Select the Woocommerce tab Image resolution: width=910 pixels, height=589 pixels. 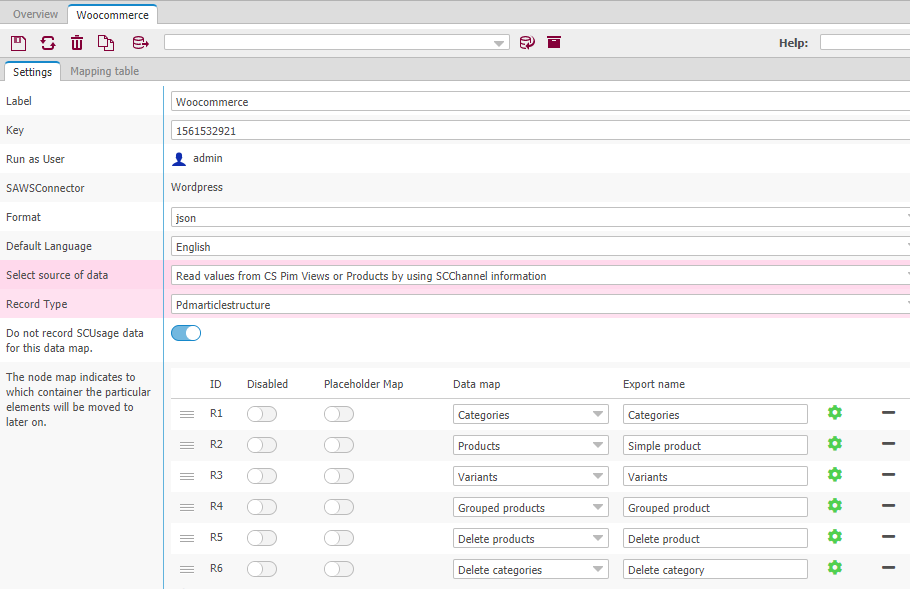click(x=112, y=15)
